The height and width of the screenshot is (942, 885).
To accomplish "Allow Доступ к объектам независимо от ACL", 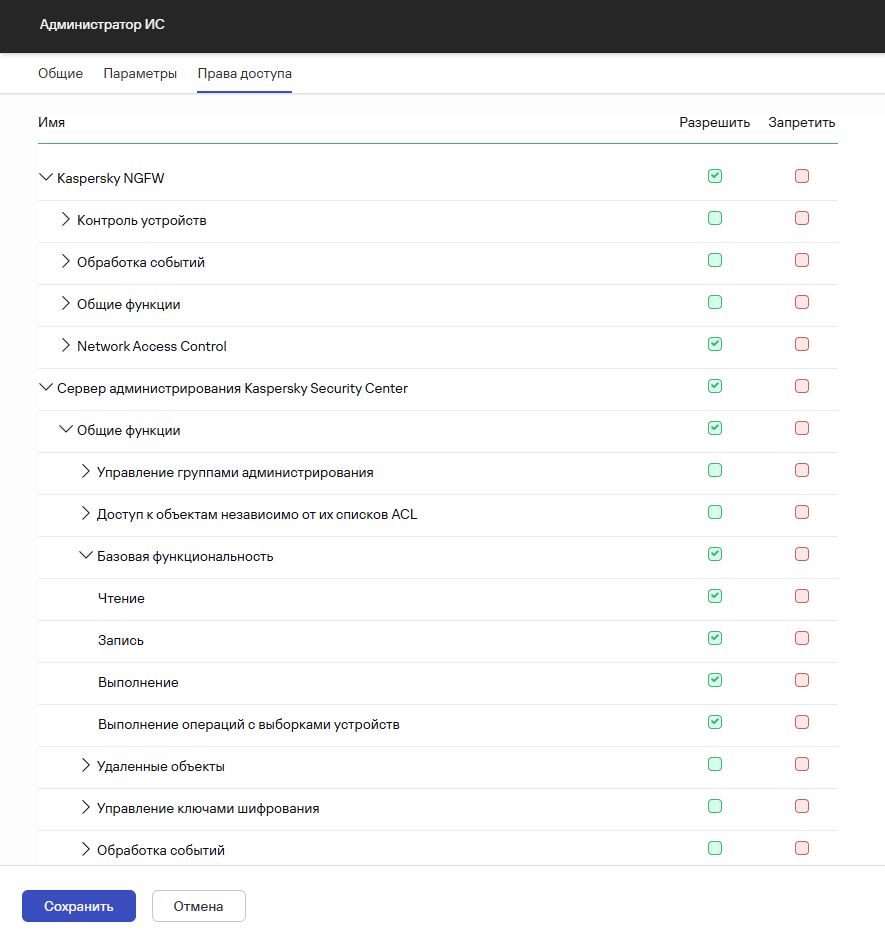I will point(715,512).
